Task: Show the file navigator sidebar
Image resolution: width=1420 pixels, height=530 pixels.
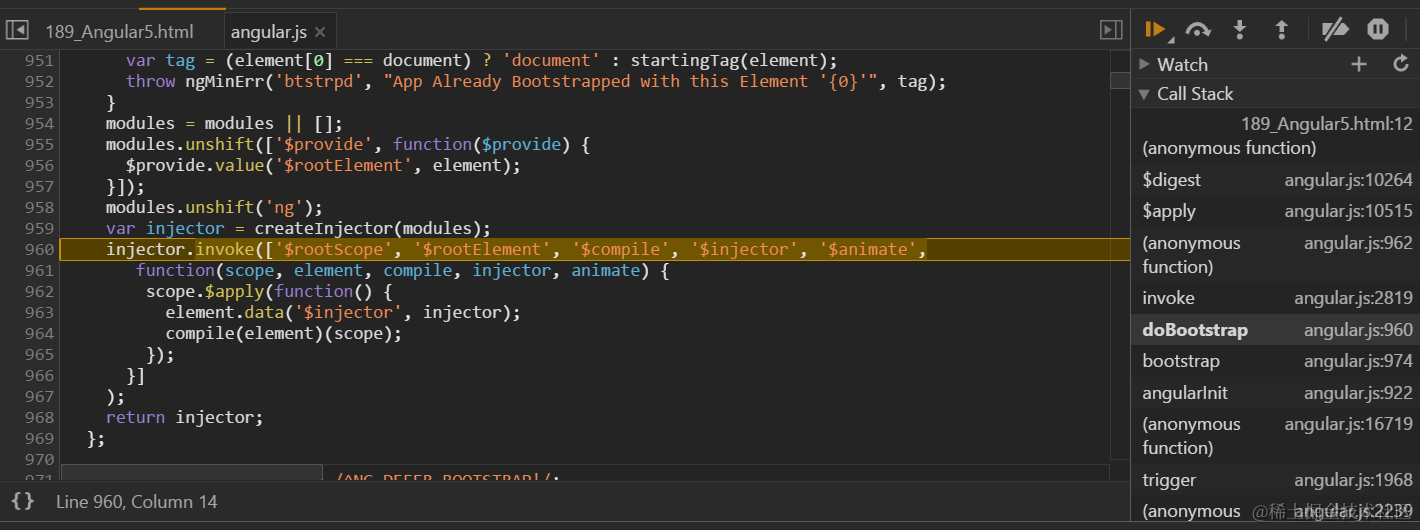Action: coord(16,30)
